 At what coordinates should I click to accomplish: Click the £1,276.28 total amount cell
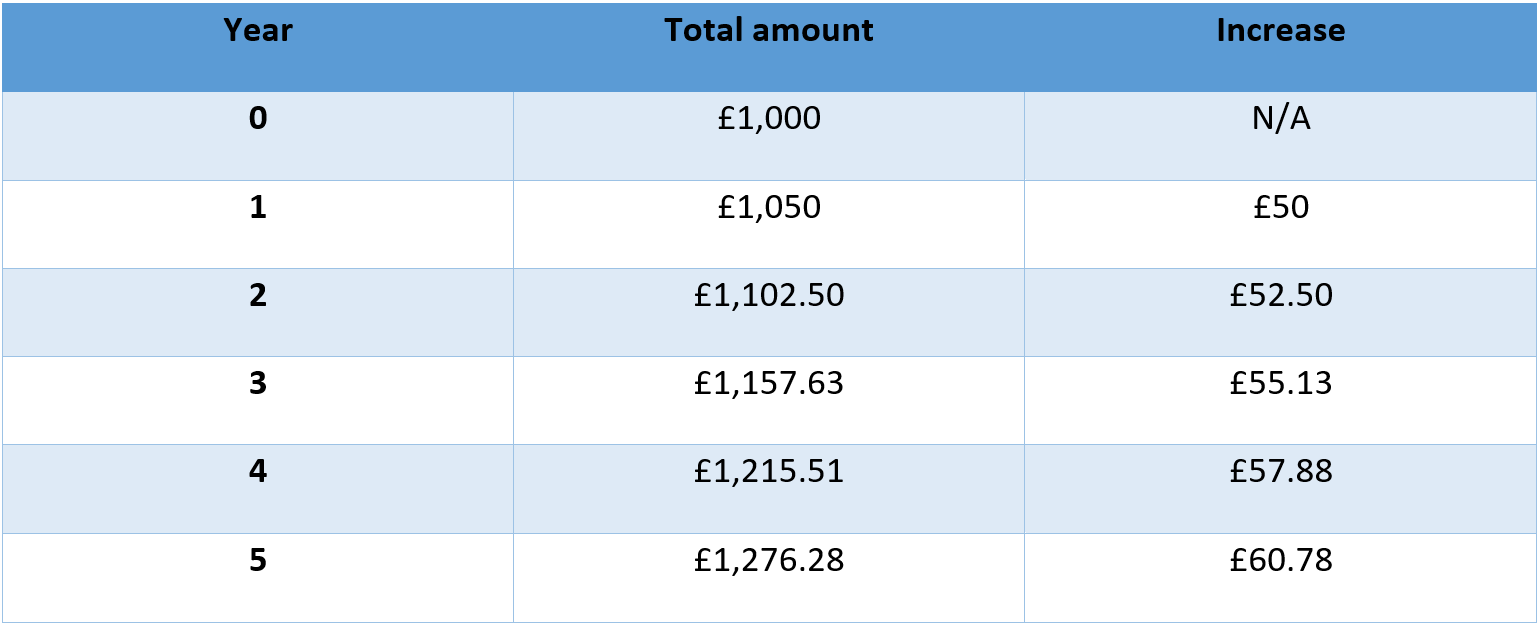(769, 578)
